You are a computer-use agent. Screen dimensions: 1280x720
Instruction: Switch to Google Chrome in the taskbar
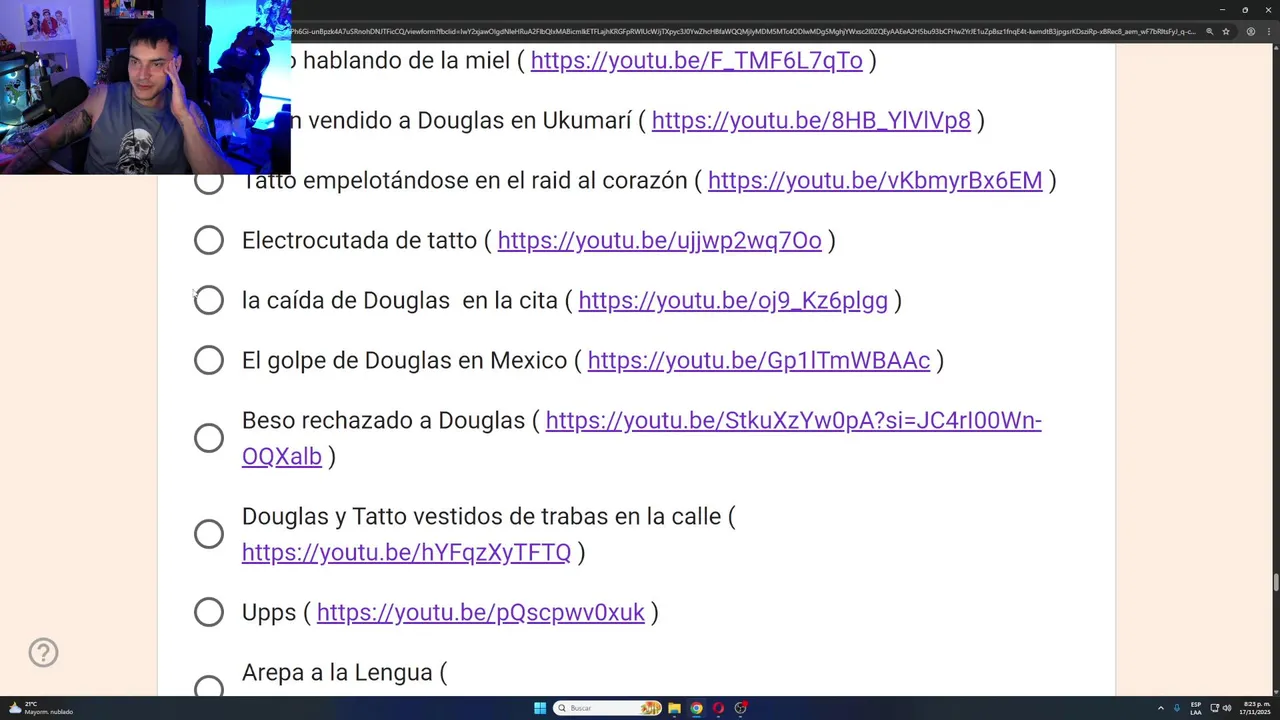(x=696, y=708)
